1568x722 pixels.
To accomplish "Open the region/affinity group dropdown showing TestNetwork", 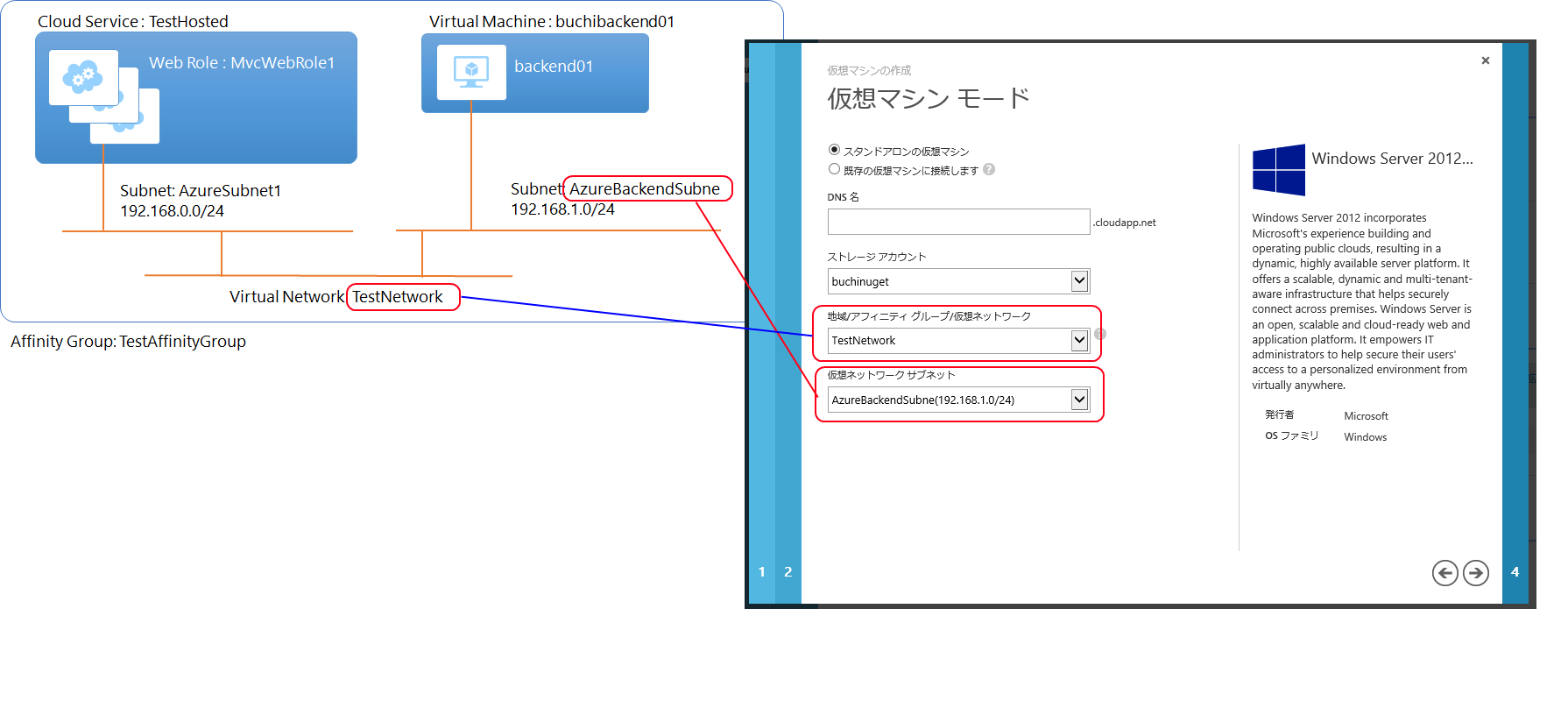I will [x=958, y=340].
